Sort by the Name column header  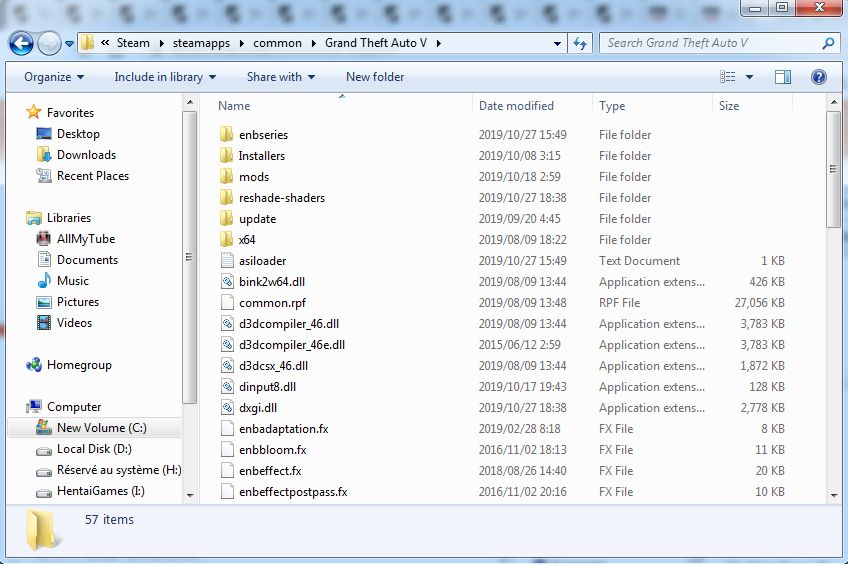click(x=234, y=106)
